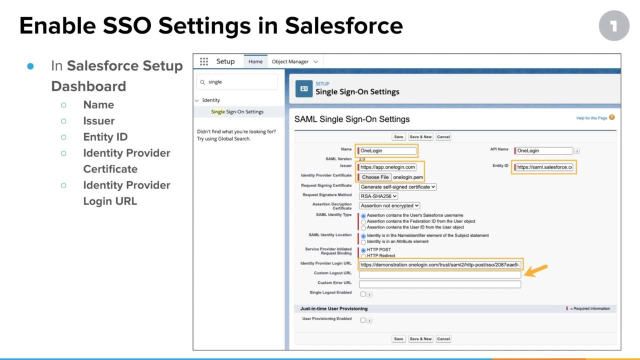Click the bottom Save button
This screenshot has height=360, width=640.
(398, 339)
